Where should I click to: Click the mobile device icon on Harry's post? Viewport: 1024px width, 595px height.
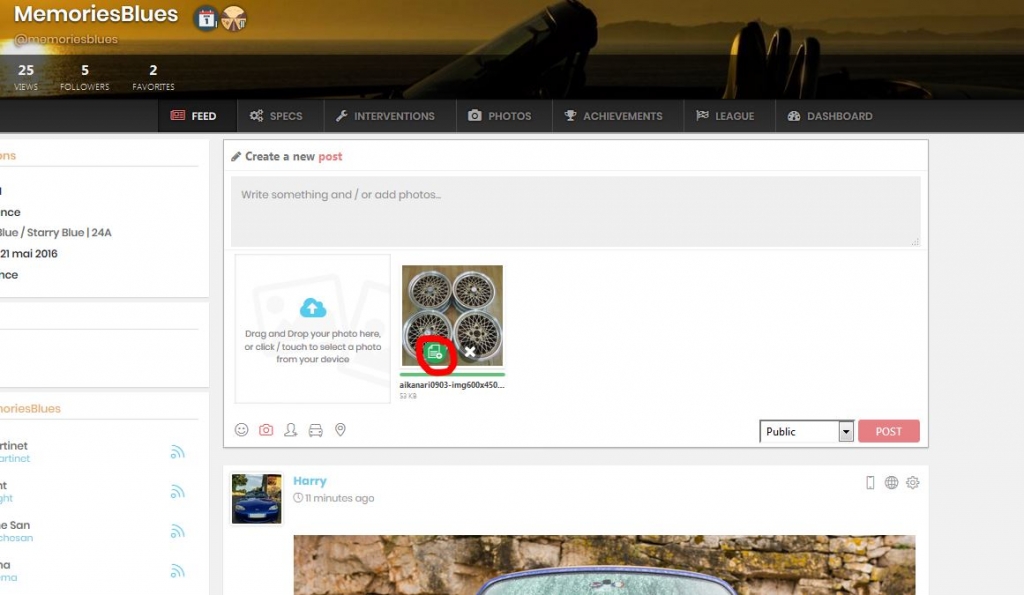[870, 483]
